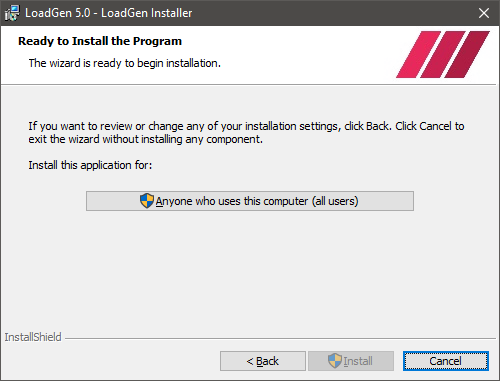Close the LoadGen Installer window
The height and width of the screenshot is (381, 500).
(x=484, y=13)
